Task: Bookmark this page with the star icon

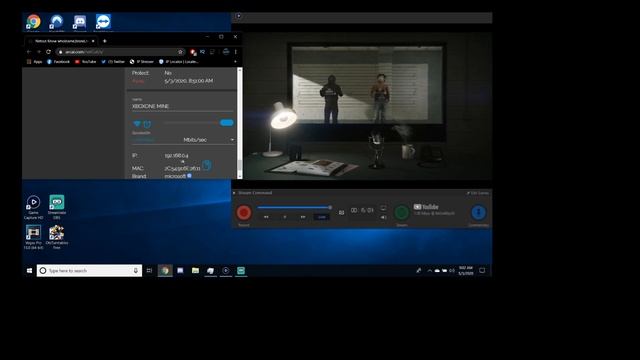Action: coord(180,52)
